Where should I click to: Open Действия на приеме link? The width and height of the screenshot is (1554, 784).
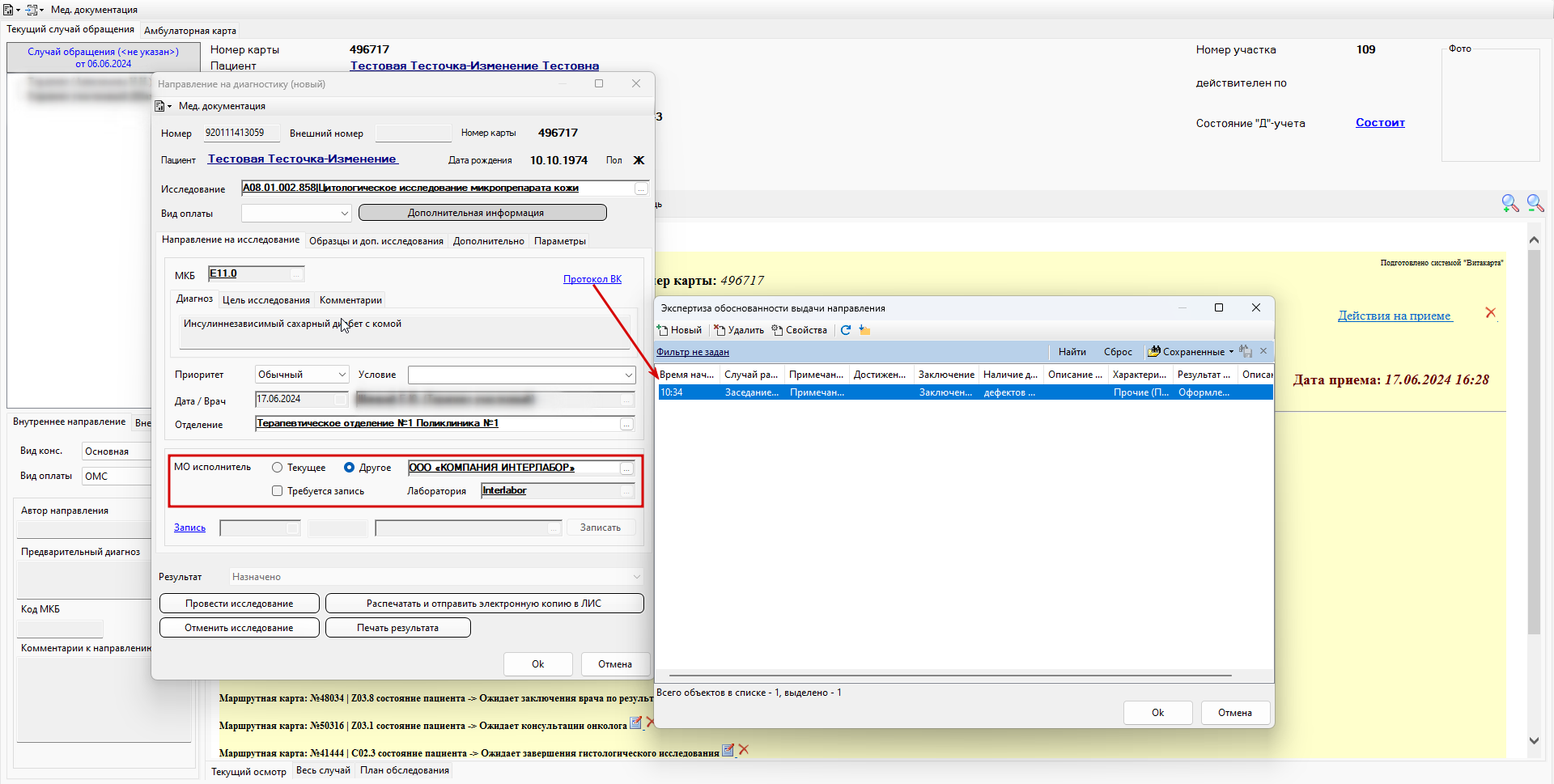click(x=1395, y=316)
